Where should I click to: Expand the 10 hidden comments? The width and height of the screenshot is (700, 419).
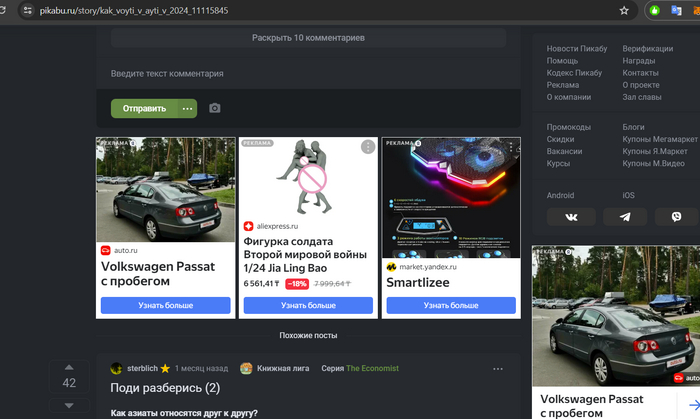tap(308, 38)
